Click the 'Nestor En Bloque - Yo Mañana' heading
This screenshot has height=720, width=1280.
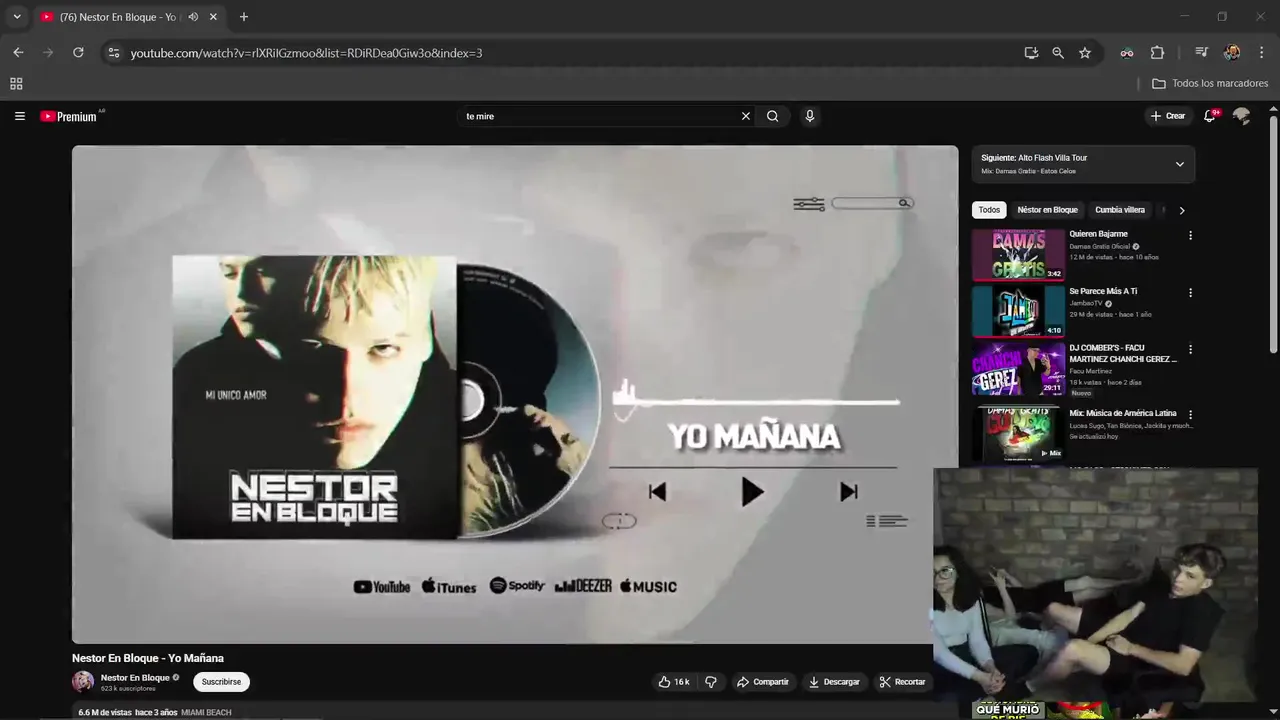tap(148, 658)
